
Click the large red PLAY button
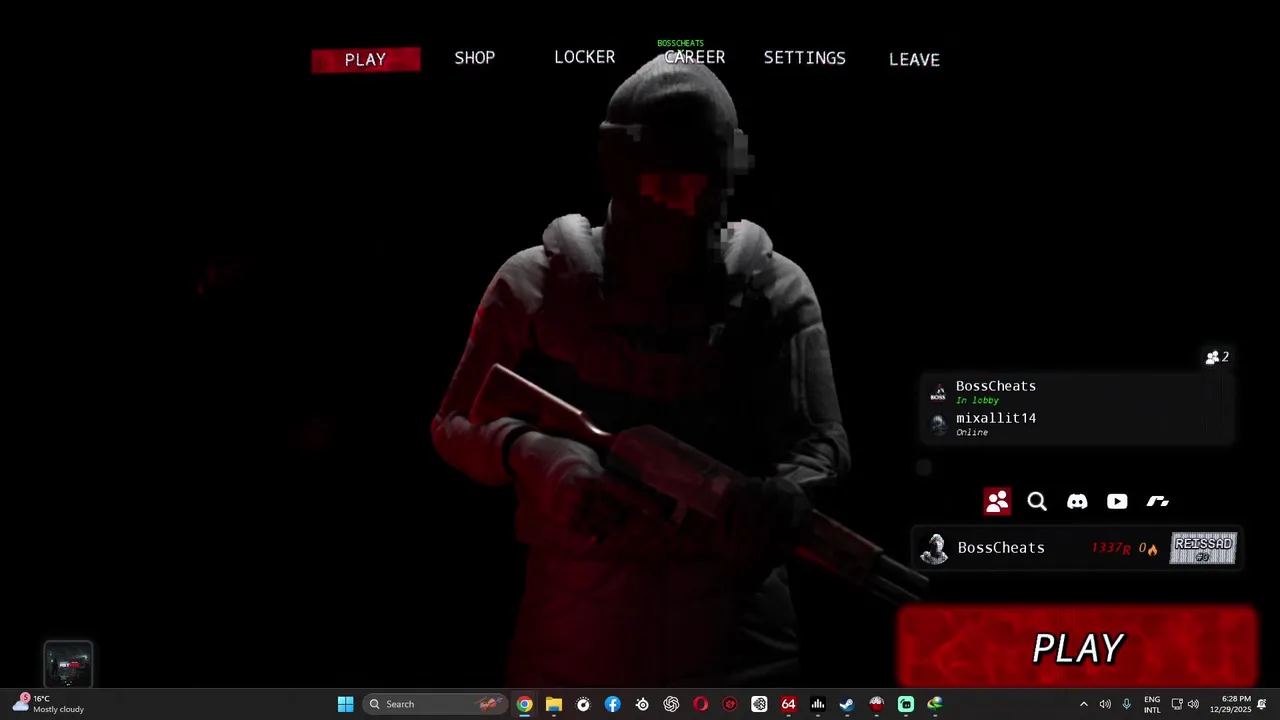(x=1078, y=647)
